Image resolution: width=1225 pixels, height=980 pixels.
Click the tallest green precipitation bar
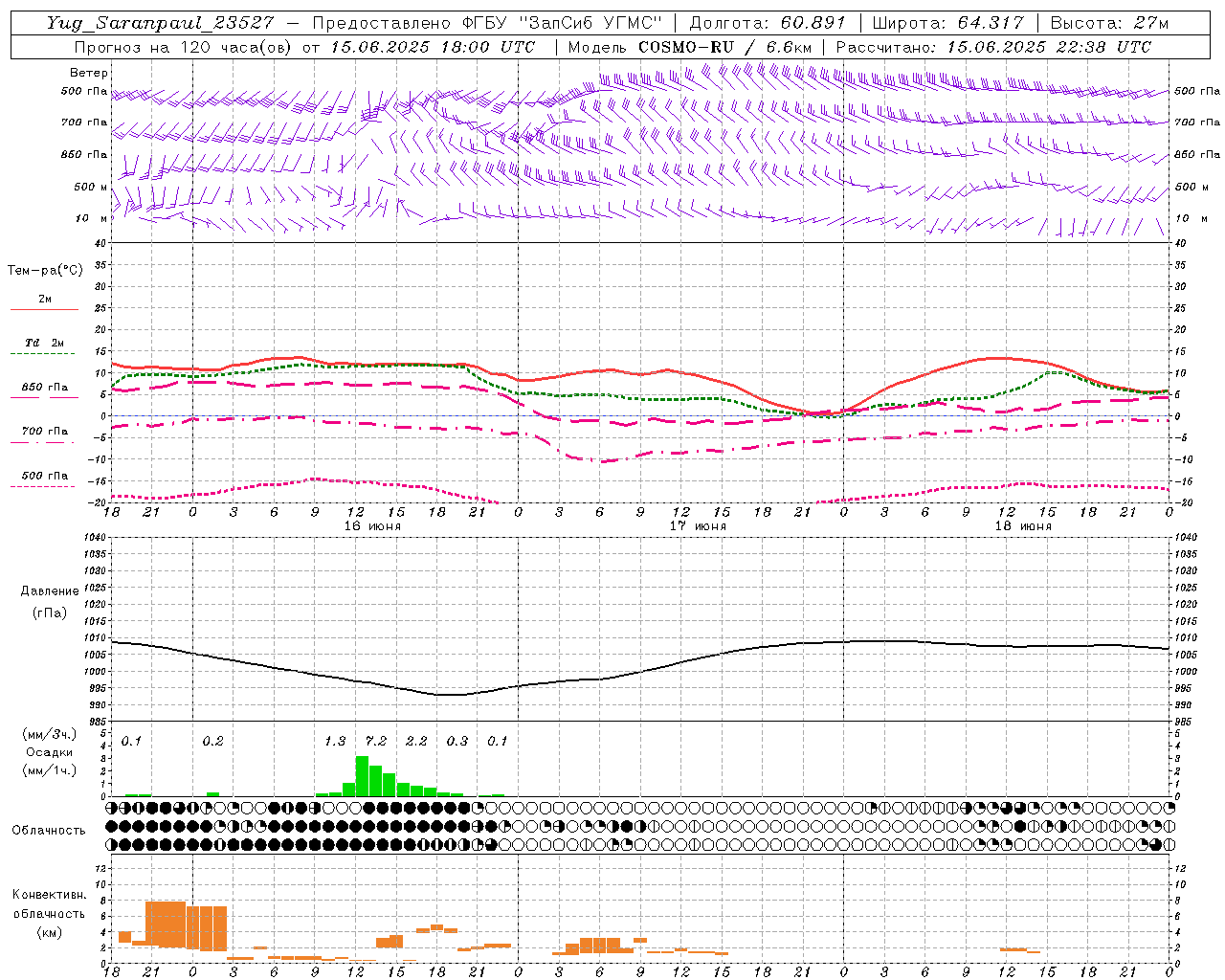tap(362, 776)
